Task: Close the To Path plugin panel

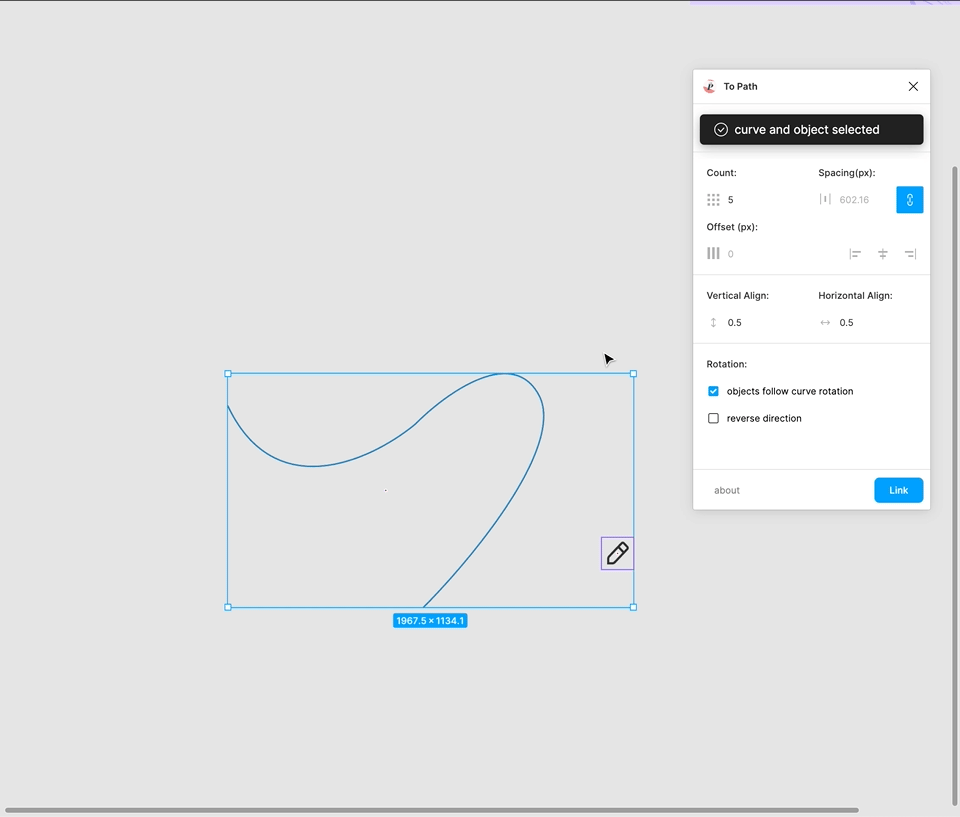Action: (x=913, y=86)
